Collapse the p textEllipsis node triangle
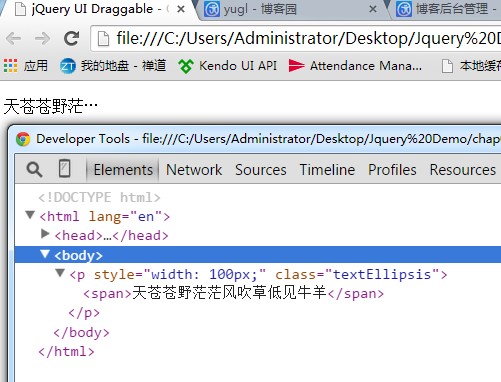 [x=60, y=273]
